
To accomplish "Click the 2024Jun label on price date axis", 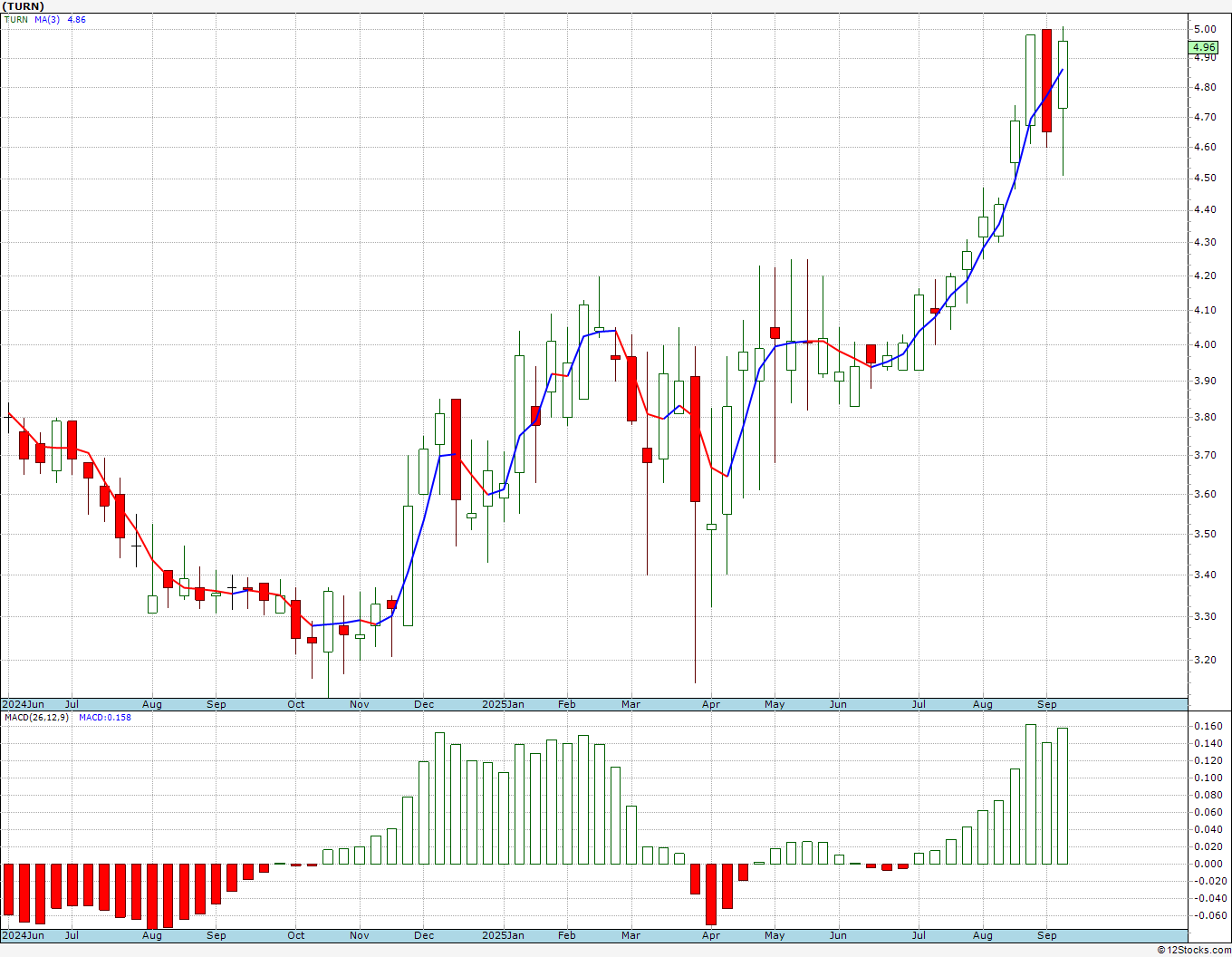I will pos(24,704).
